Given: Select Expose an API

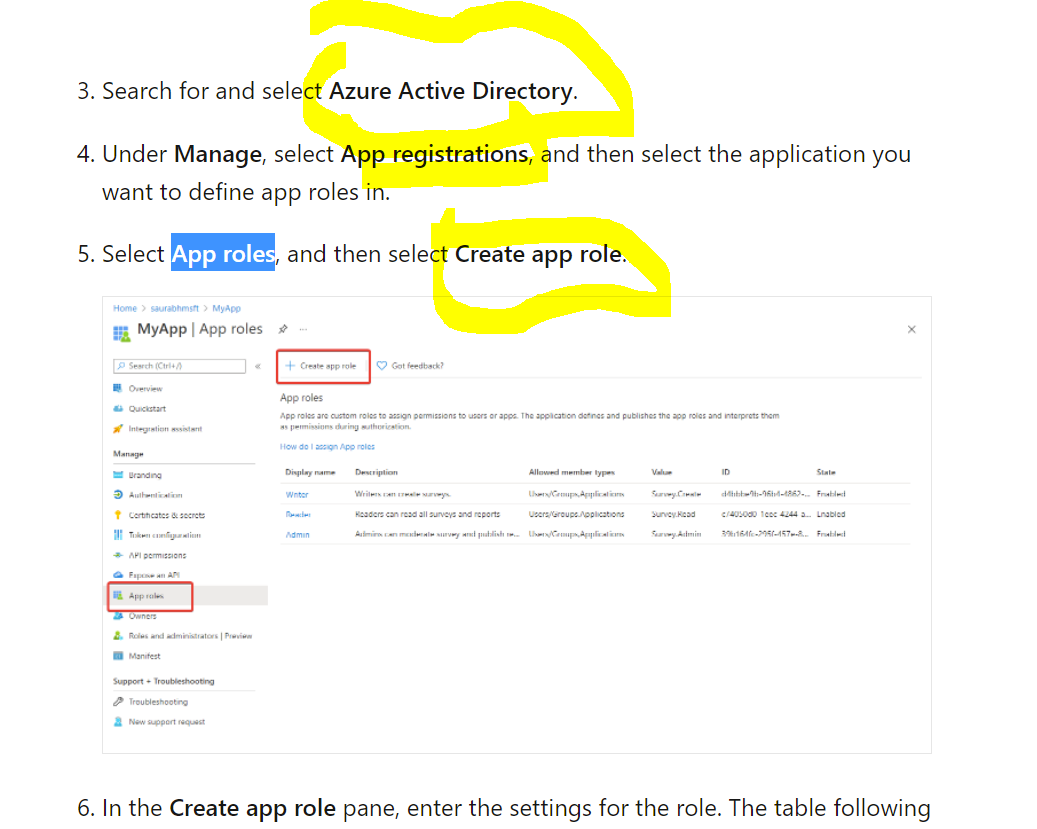Looking at the screenshot, I should click(150, 575).
